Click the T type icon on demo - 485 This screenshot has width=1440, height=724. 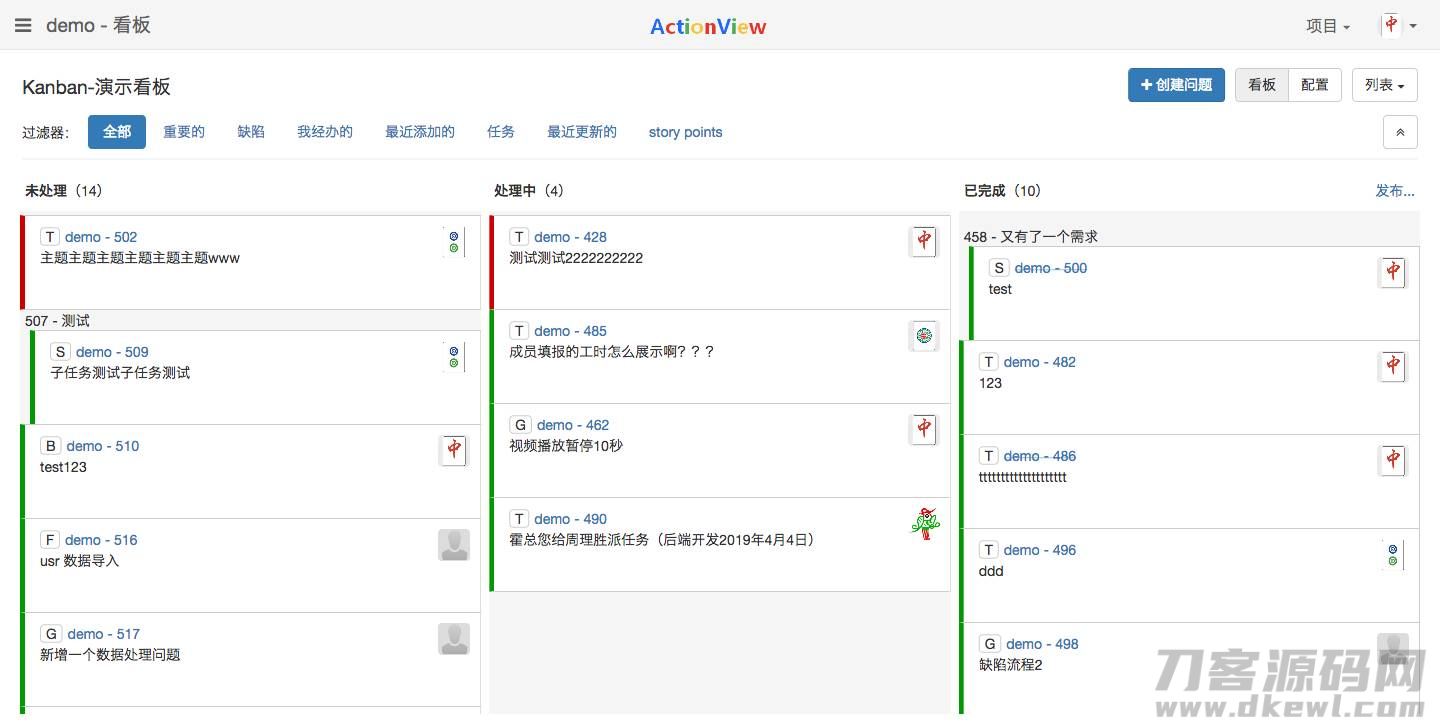pyautogui.click(x=519, y=331)
